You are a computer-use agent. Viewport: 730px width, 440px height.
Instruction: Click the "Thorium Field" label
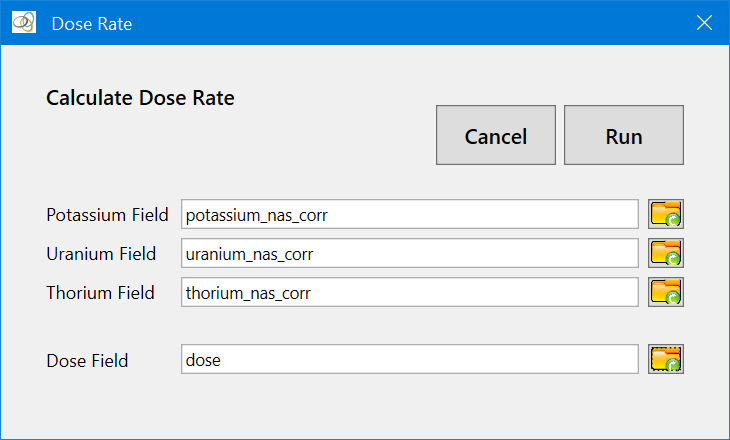pyautogui.click(x=100, y=293)
